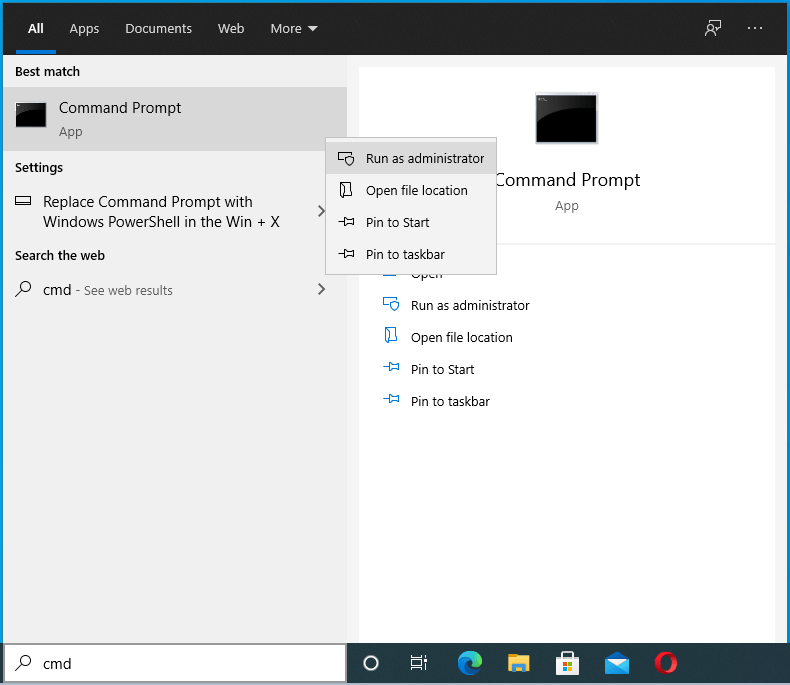The height and width of the screenshot is (685, 790).
Task: Open the Mail app on taskbar
Action: pos(616,663)
